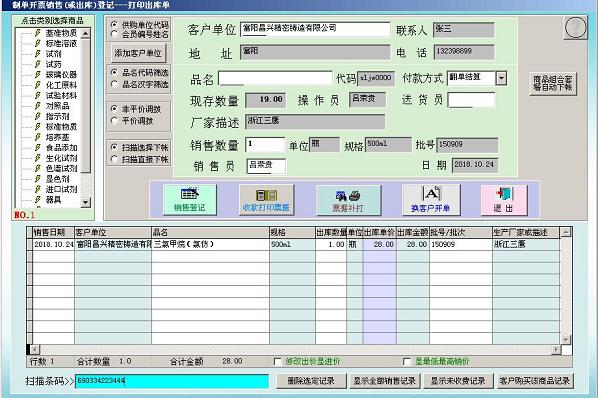This screenshot has width=598, height=398.
Task: Click the 商品组合套餐自动下帐 button
Action: [553, 83]
